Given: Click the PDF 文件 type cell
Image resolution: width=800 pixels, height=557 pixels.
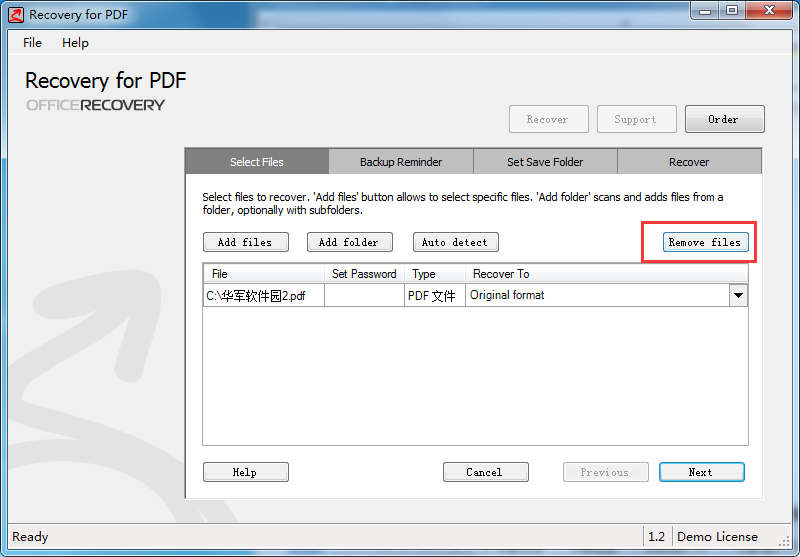Looking at the screenshot, I should click(x=435, y=295).
